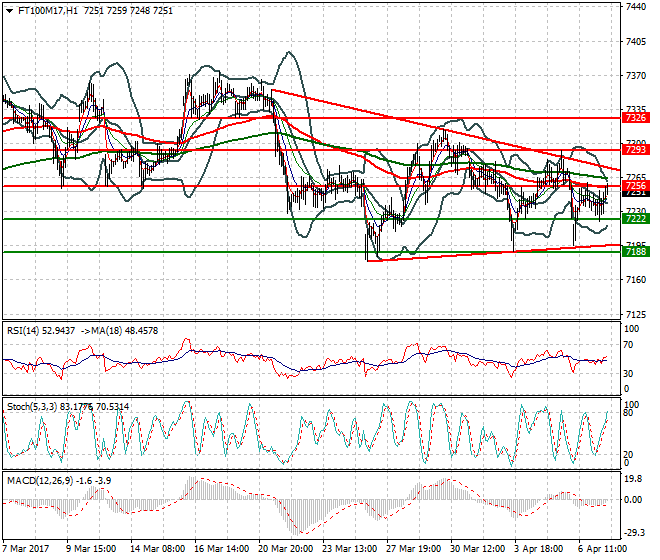Click the 7160 price scale value

pyautogui.click(x=636, y=280)
